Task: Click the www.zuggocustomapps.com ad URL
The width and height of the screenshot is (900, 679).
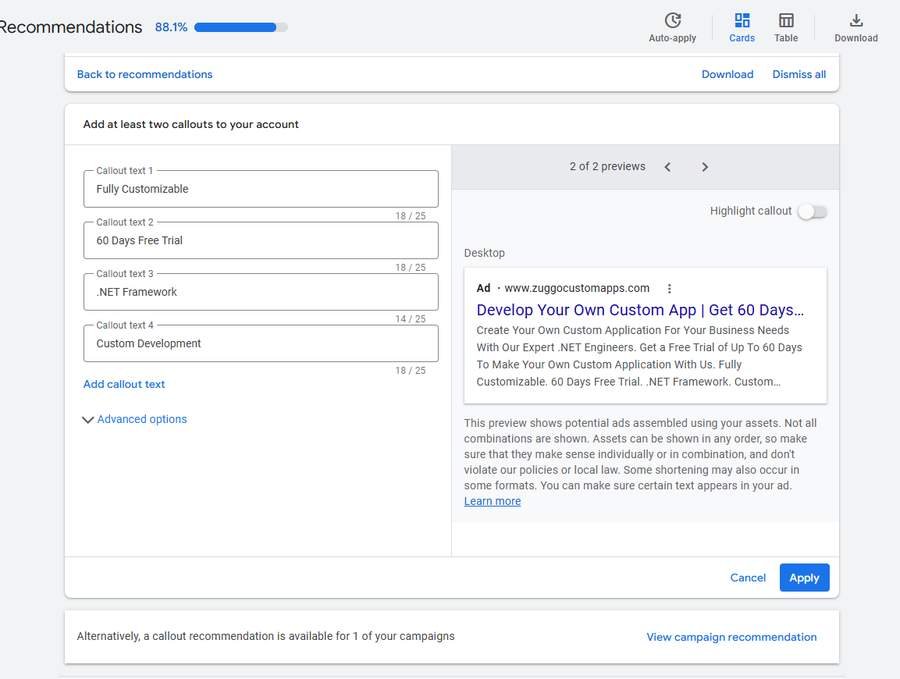Action: pos(577,288)
